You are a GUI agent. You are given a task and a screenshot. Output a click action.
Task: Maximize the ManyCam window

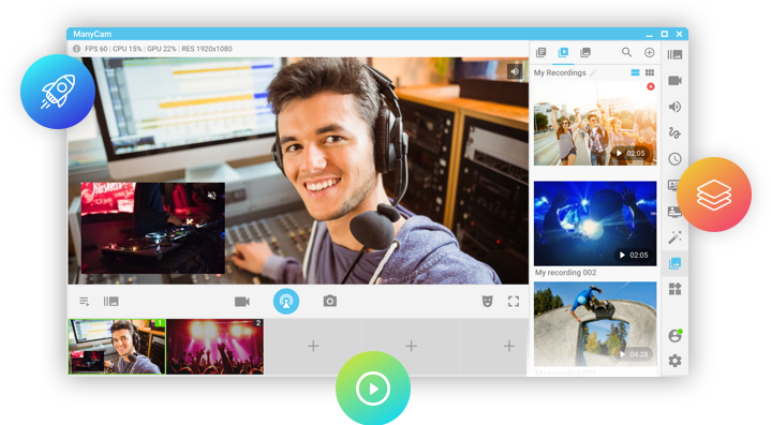pyautogui.click(x=664, y=34)
